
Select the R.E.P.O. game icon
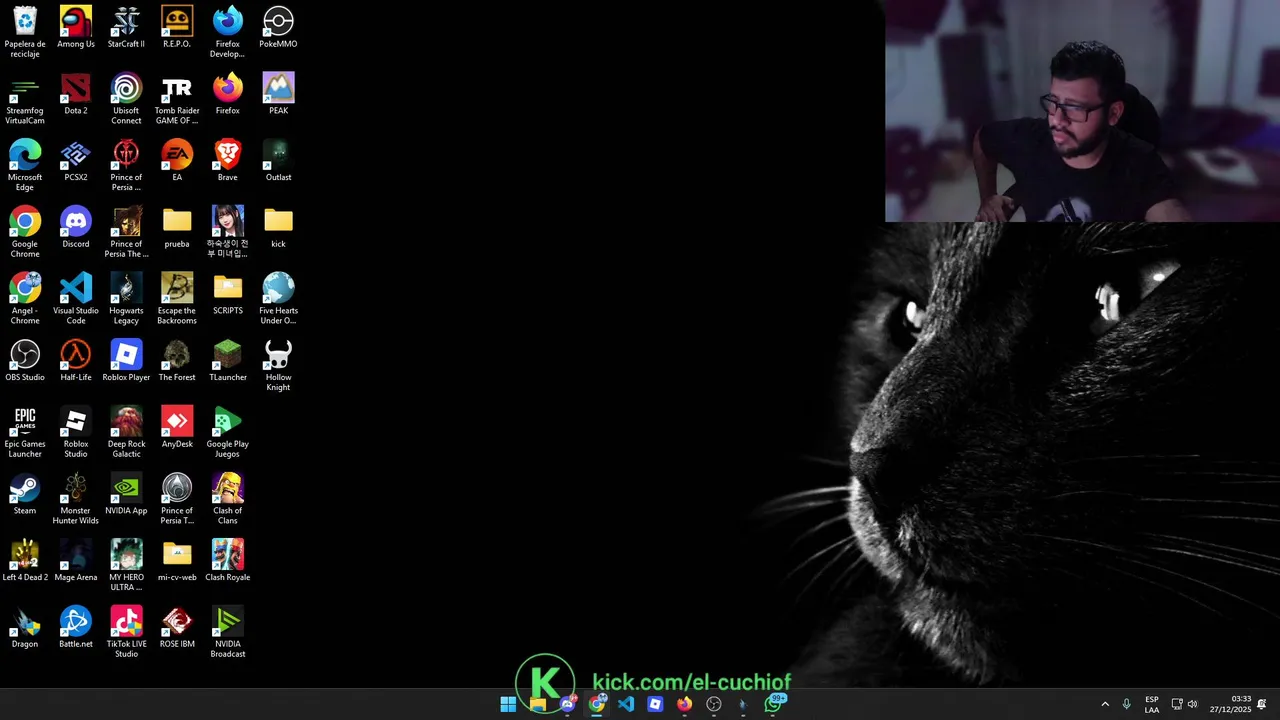point(177,27)
